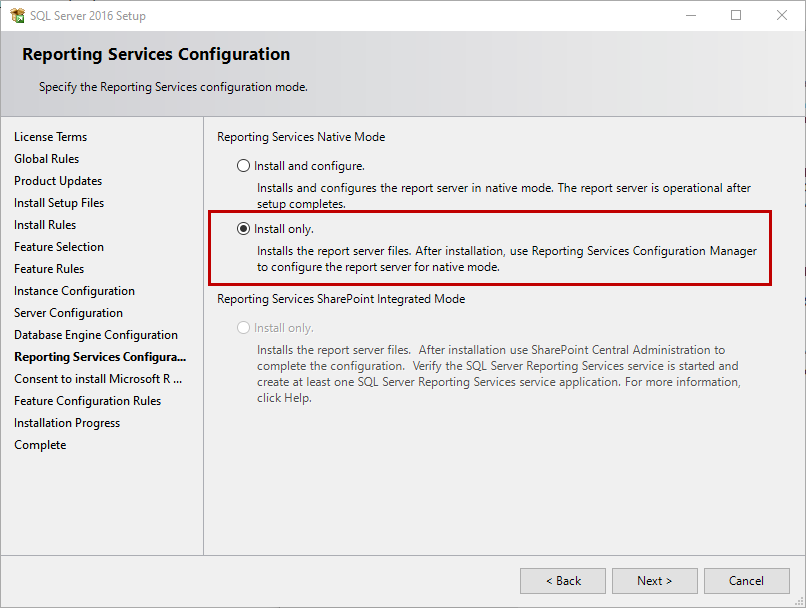Select native mode 'Install only' radio button
This screenshot has width=806, height=608.
tap(243, 229)
